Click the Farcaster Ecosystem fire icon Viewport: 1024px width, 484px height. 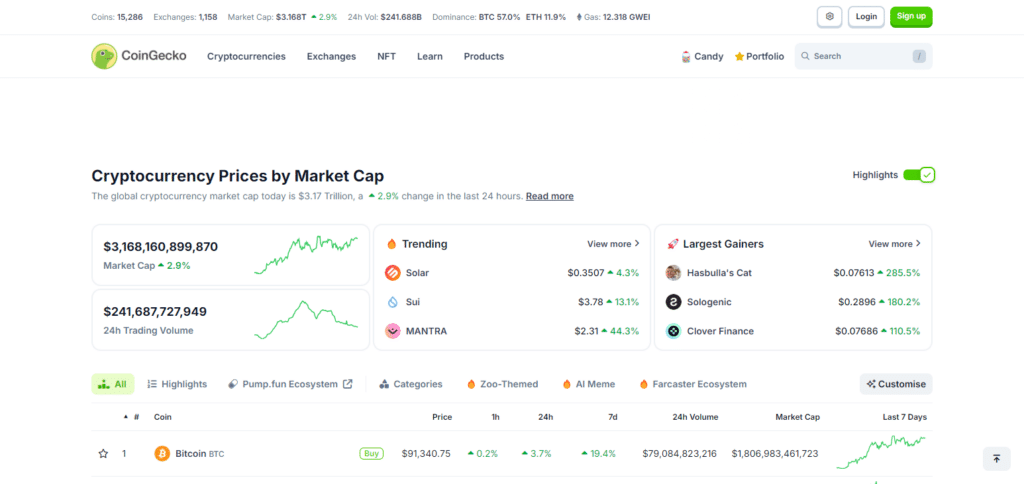pyautogui.click(x=644, y=384)
